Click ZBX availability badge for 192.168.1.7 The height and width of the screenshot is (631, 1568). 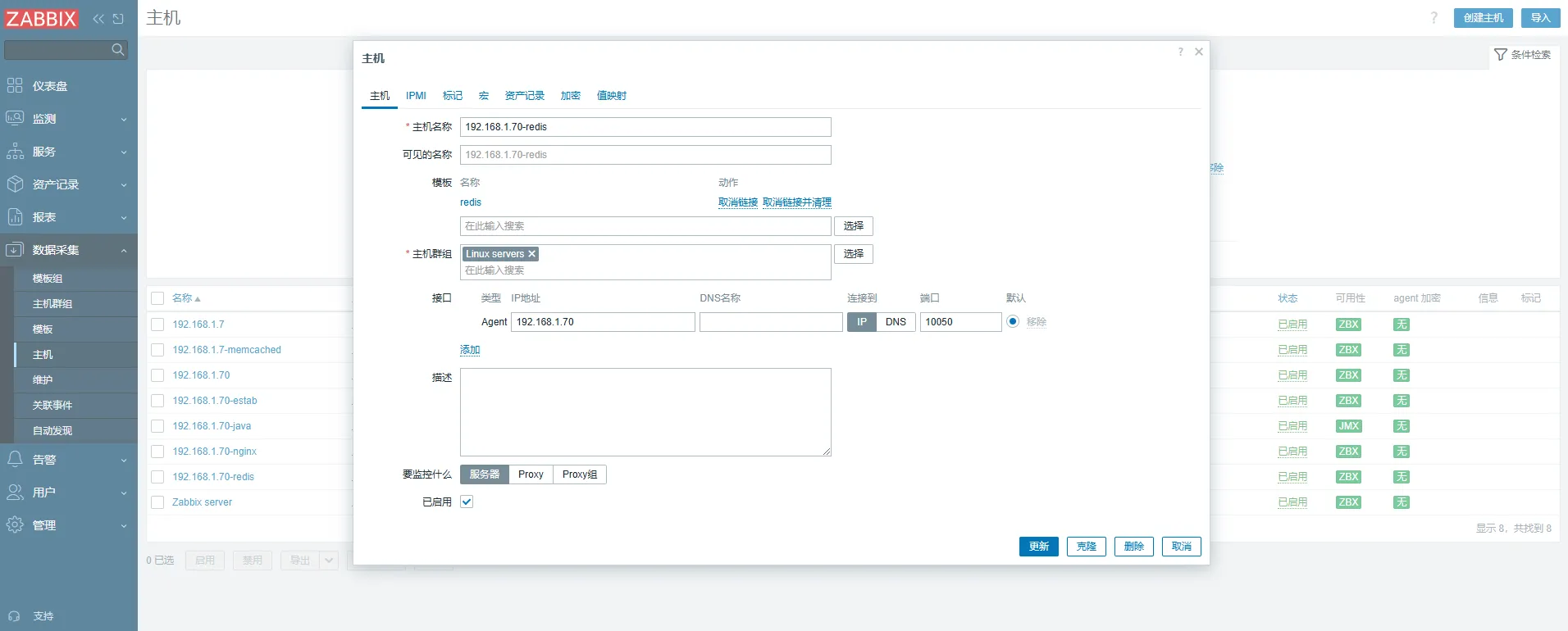click(1348, 325)
